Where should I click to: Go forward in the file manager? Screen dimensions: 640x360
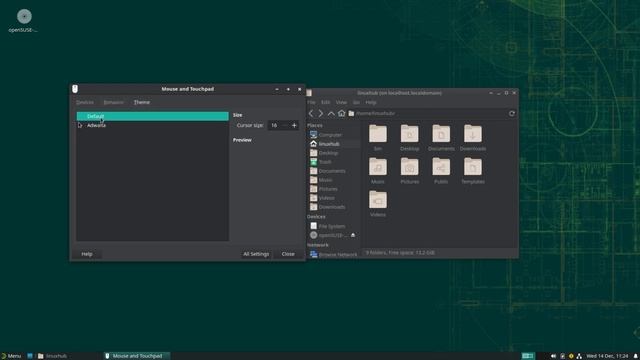pyautogui.click(x=321, y=113)
